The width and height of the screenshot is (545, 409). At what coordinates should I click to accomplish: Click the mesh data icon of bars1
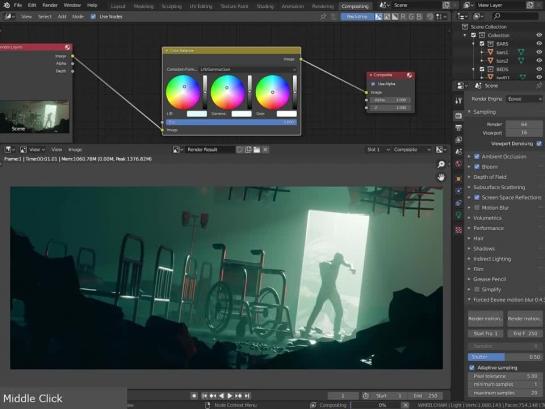tap(521, 52)
